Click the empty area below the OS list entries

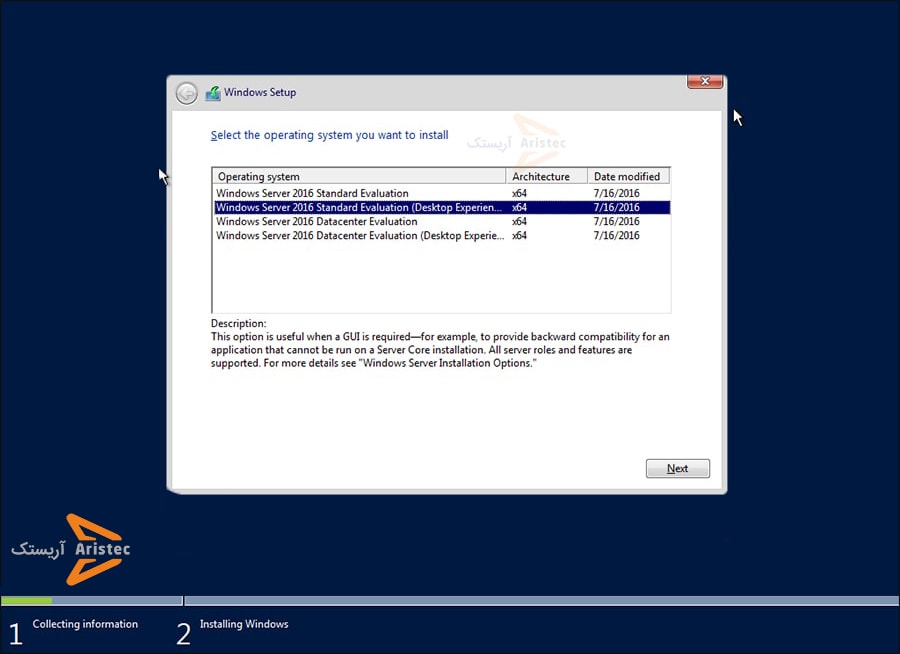(x=440, y=280)
